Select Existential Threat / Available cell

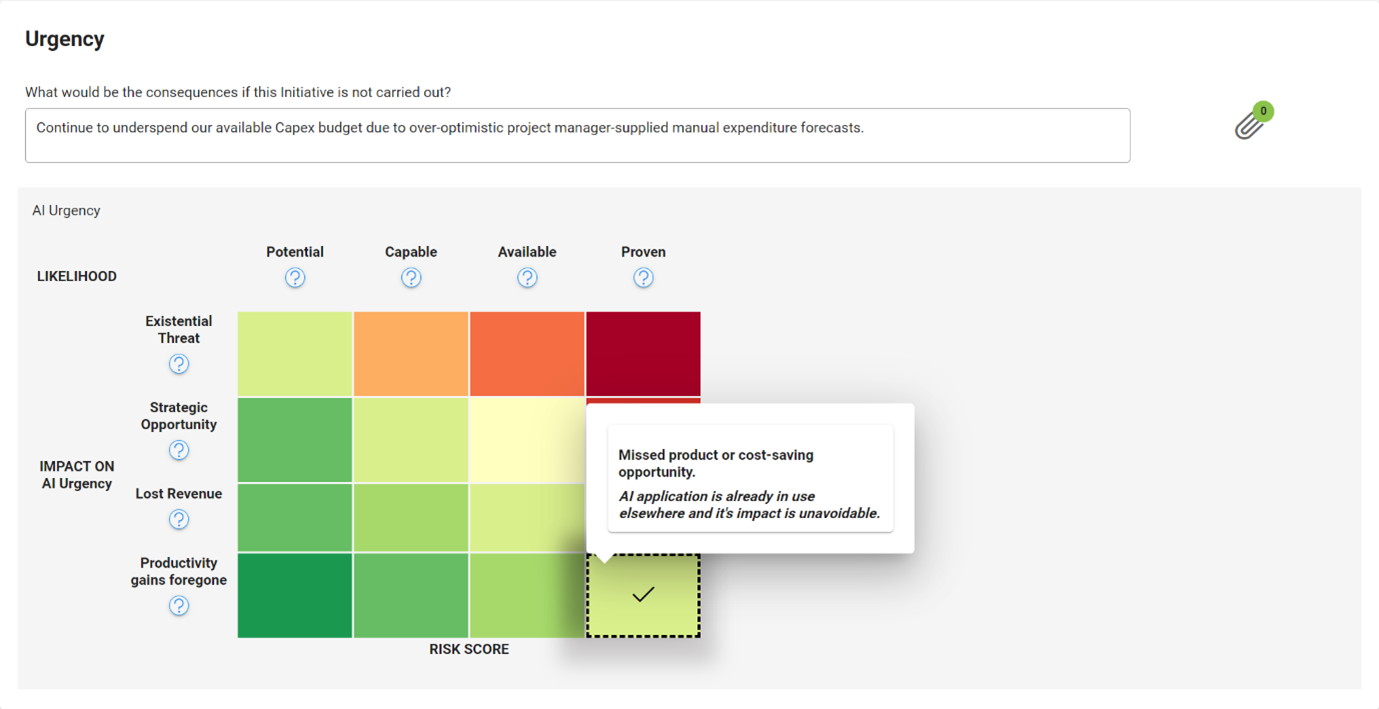[x=527, y=354]
